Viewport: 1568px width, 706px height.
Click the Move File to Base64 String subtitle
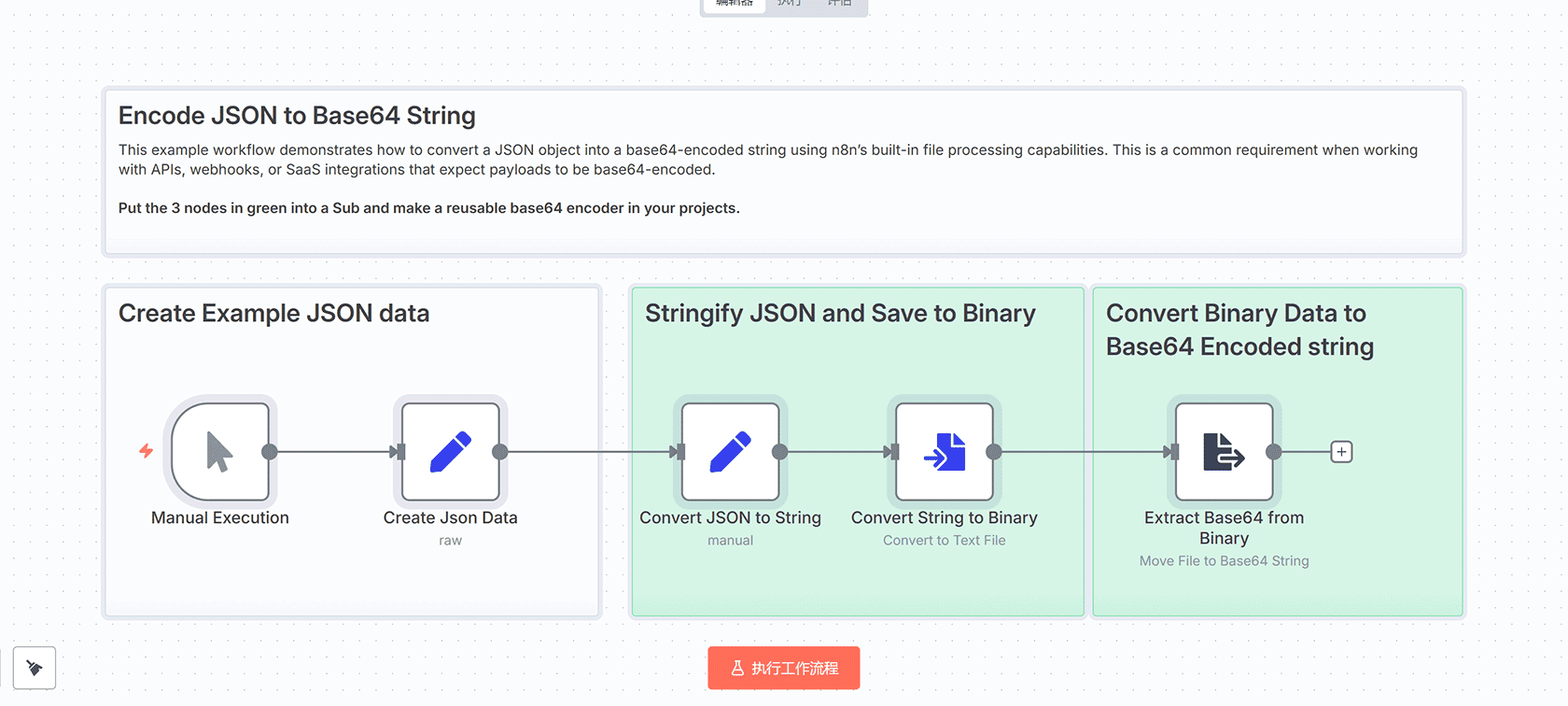coord(1224,561)
